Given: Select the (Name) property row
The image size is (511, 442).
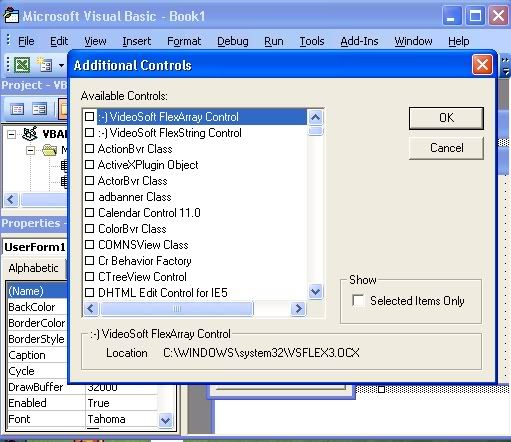Looking at the screenshot, I should 37,291.
